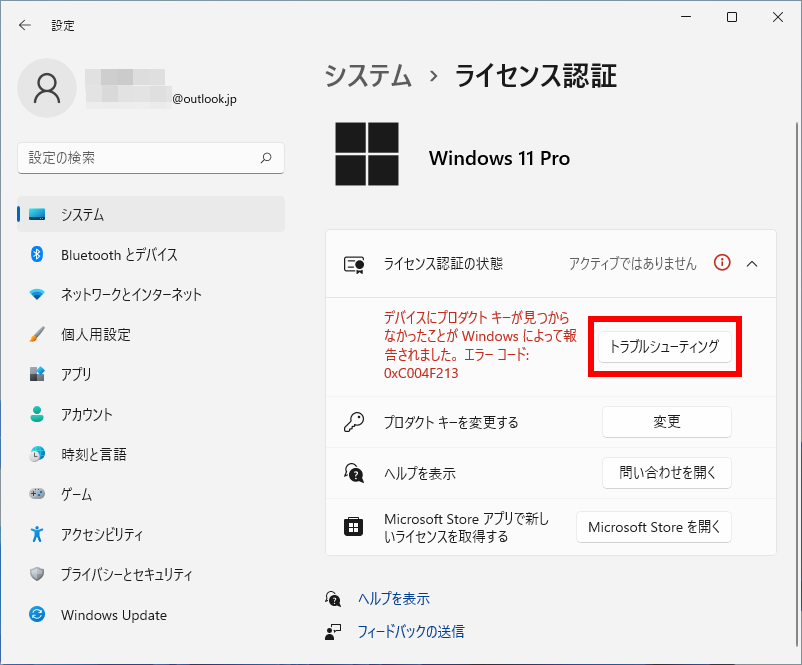
Task: Click the search magnifier icon
Action: pyautogui.click(x=266, y=158)
